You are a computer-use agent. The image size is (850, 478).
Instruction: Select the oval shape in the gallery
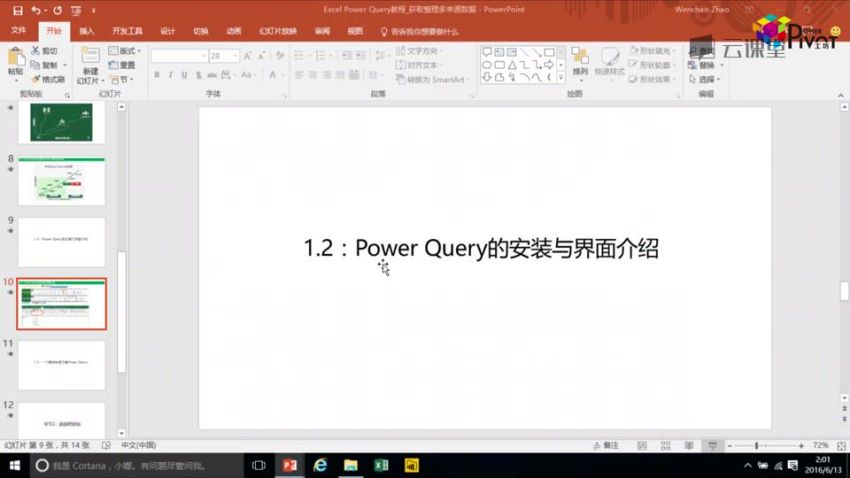(x=487, y=65)
